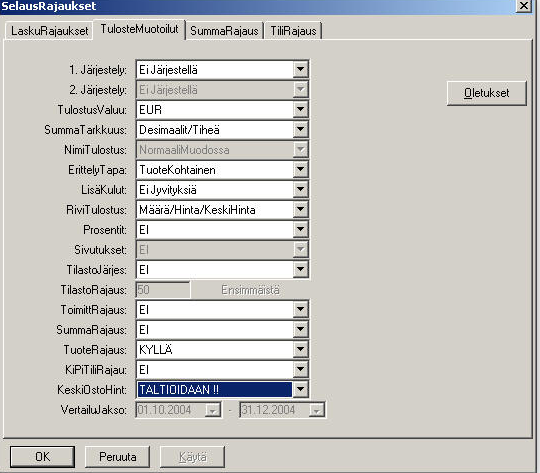Open the TiliRajaus tab

293,31
